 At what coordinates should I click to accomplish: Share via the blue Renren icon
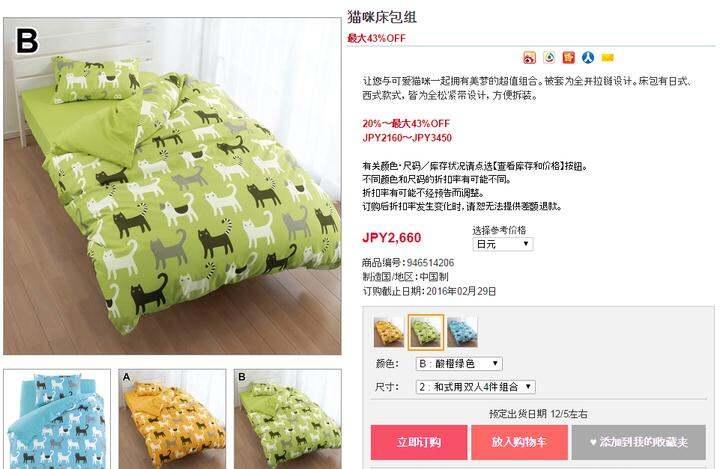pos(588,57)
